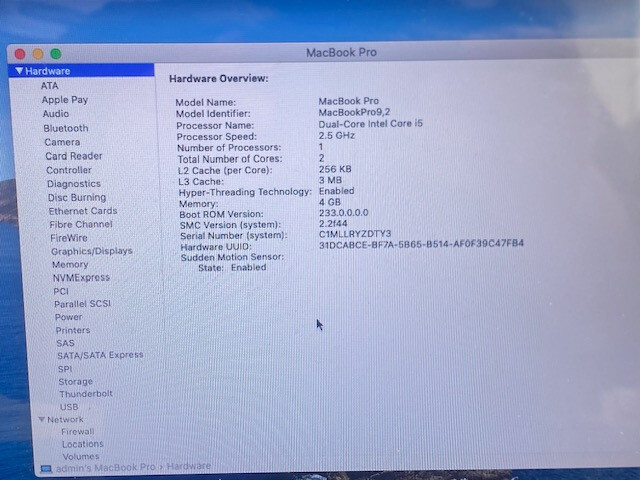Click the SMC version 2.2f44
This screenshot has width=640, height=480.
333,224
